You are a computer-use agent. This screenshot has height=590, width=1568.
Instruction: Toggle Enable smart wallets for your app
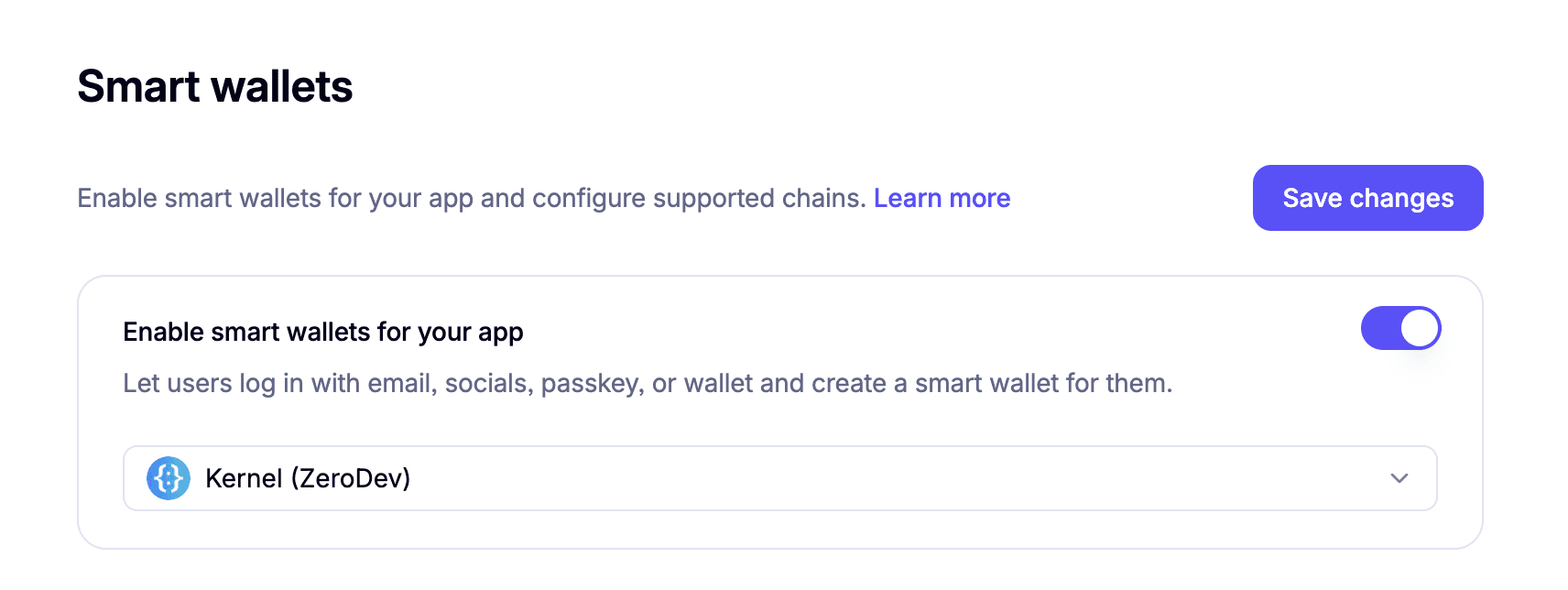[x=1400, y=328]
